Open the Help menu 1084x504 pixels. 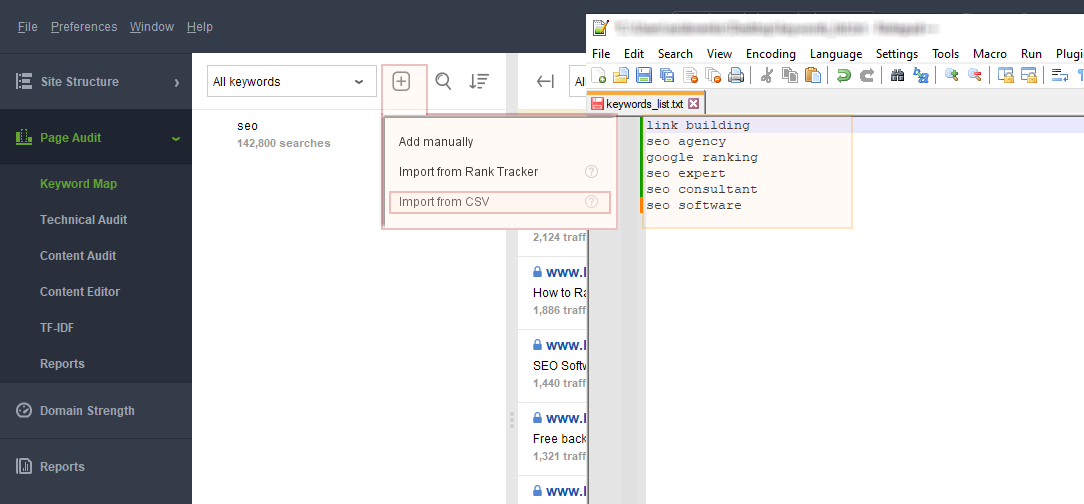click(x=200, y=26)
